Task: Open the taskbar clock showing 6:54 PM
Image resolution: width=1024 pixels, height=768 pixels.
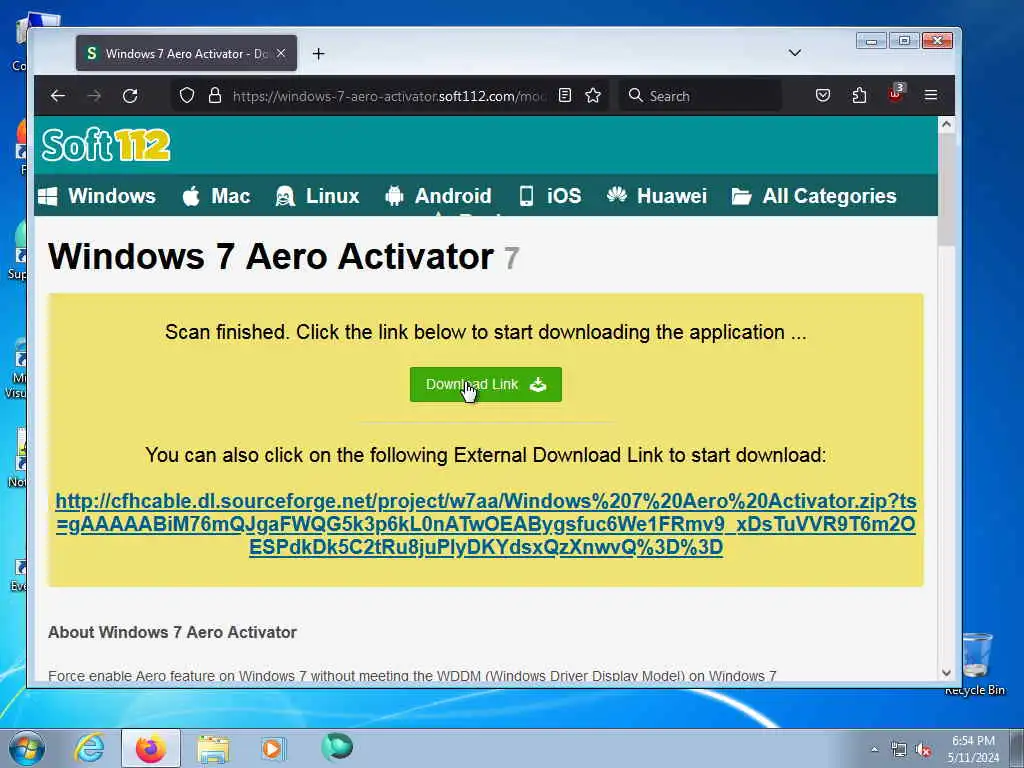Action: 973,748
